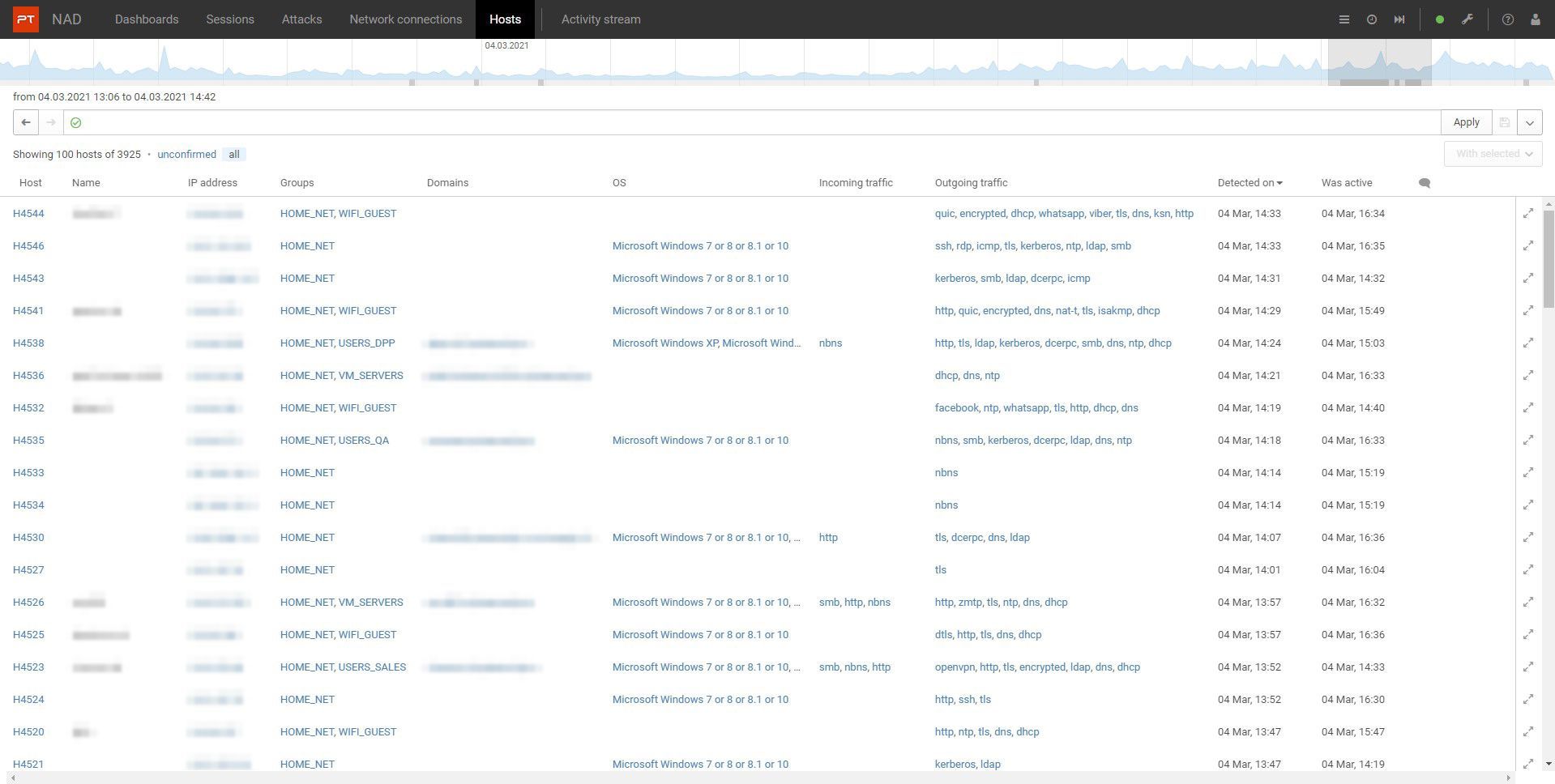
Task: Jump to latest with skip-forward icon
Action: pyautogui.click(x=1399, y=19)
